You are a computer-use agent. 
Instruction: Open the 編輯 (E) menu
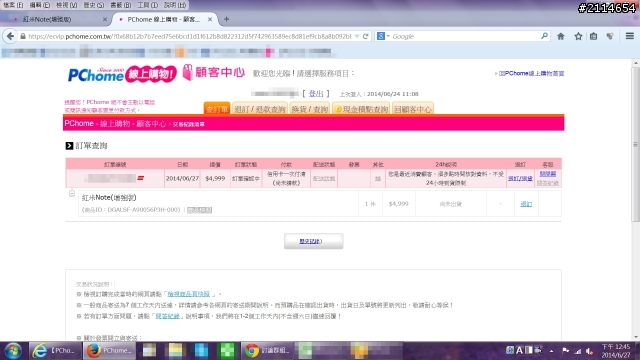[x=40, y=5]
